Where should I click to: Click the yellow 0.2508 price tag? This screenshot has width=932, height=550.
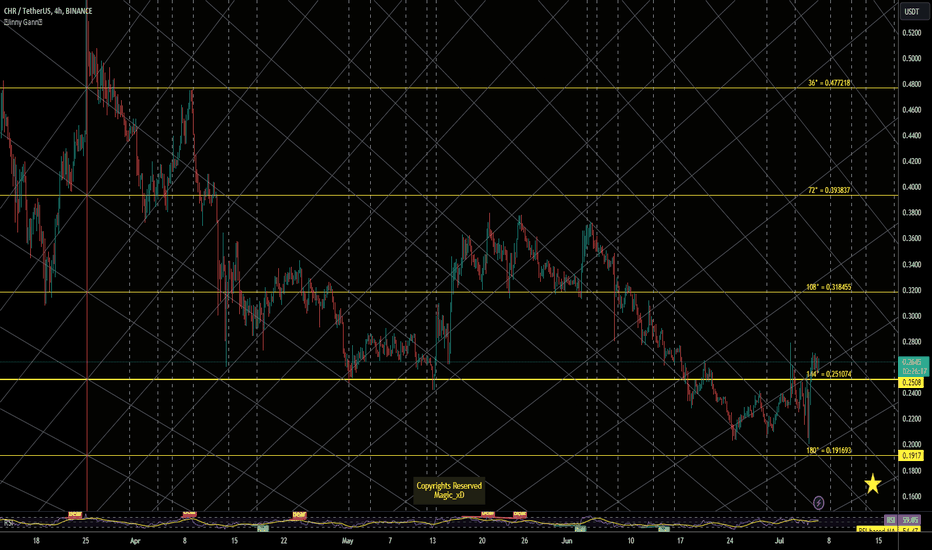pyautogui.click(x=911, y=382)
